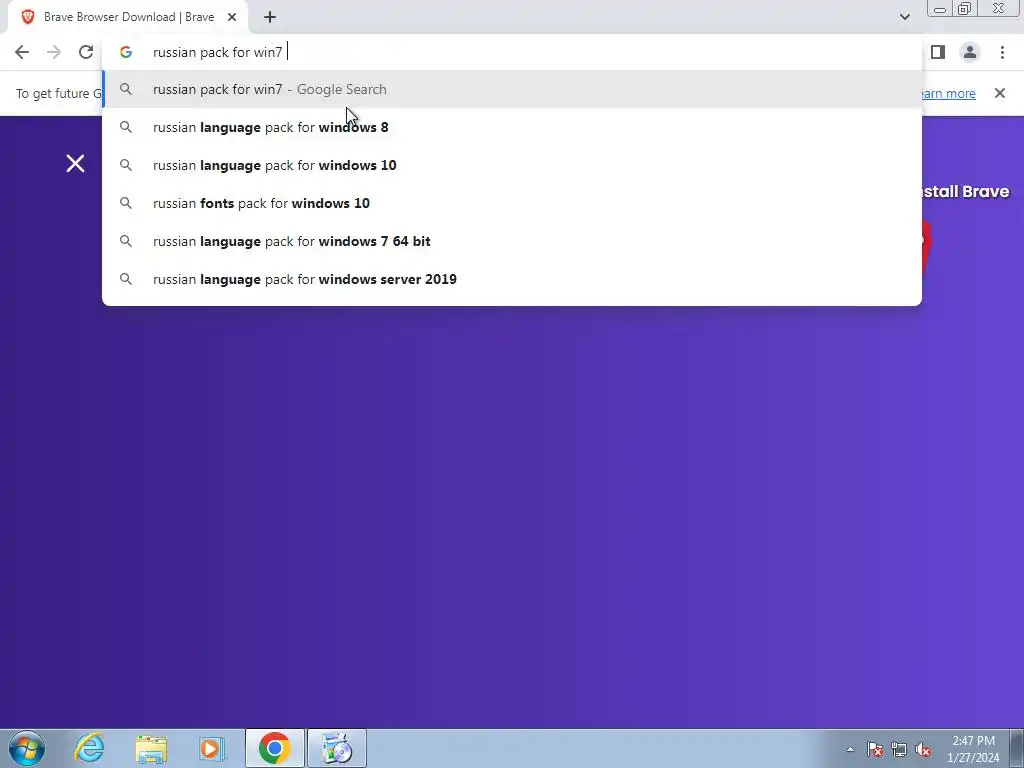The image size is (1024, 768).
Task: Pick 'russian language pack for windows 7 64 bit'
Action: 512,241
